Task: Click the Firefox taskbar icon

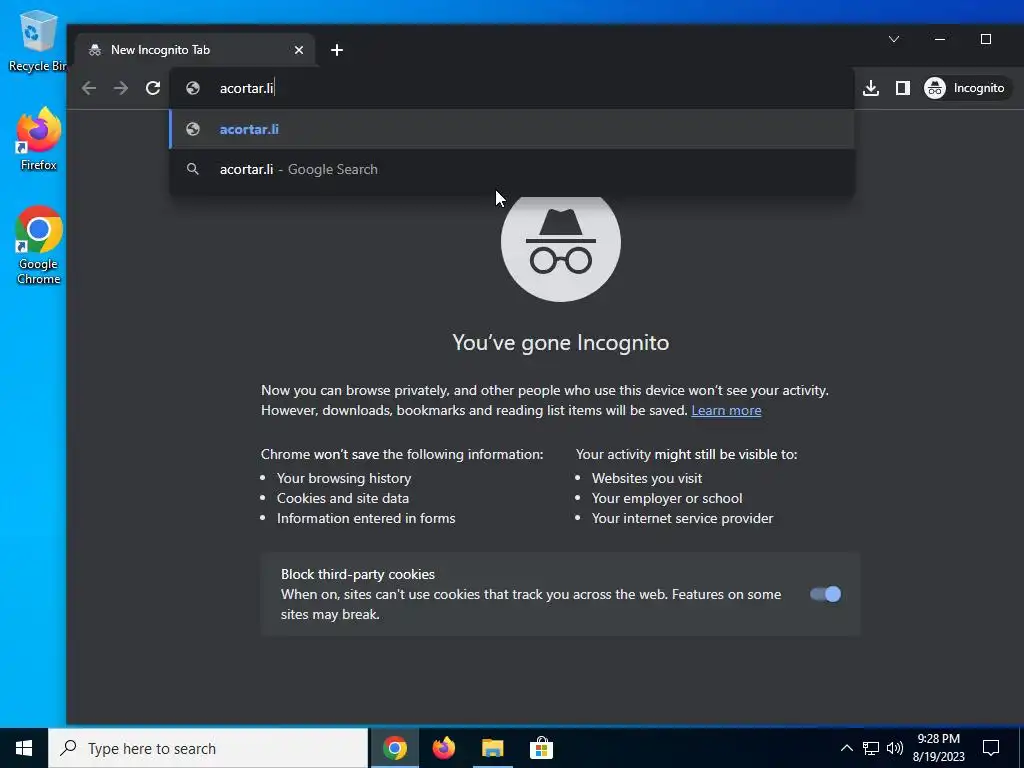Action: (443, 748)
